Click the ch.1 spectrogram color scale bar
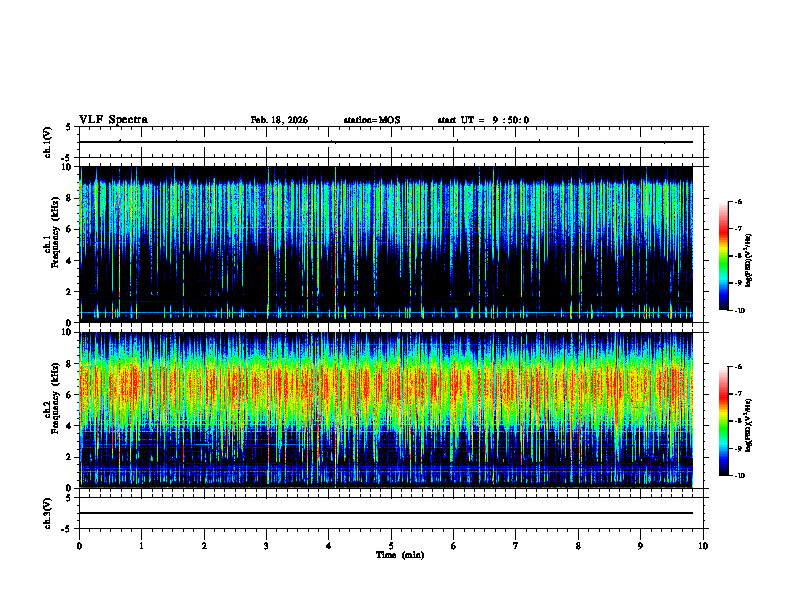The height and width of the screenshot is (612, 792). coord(723,256)
